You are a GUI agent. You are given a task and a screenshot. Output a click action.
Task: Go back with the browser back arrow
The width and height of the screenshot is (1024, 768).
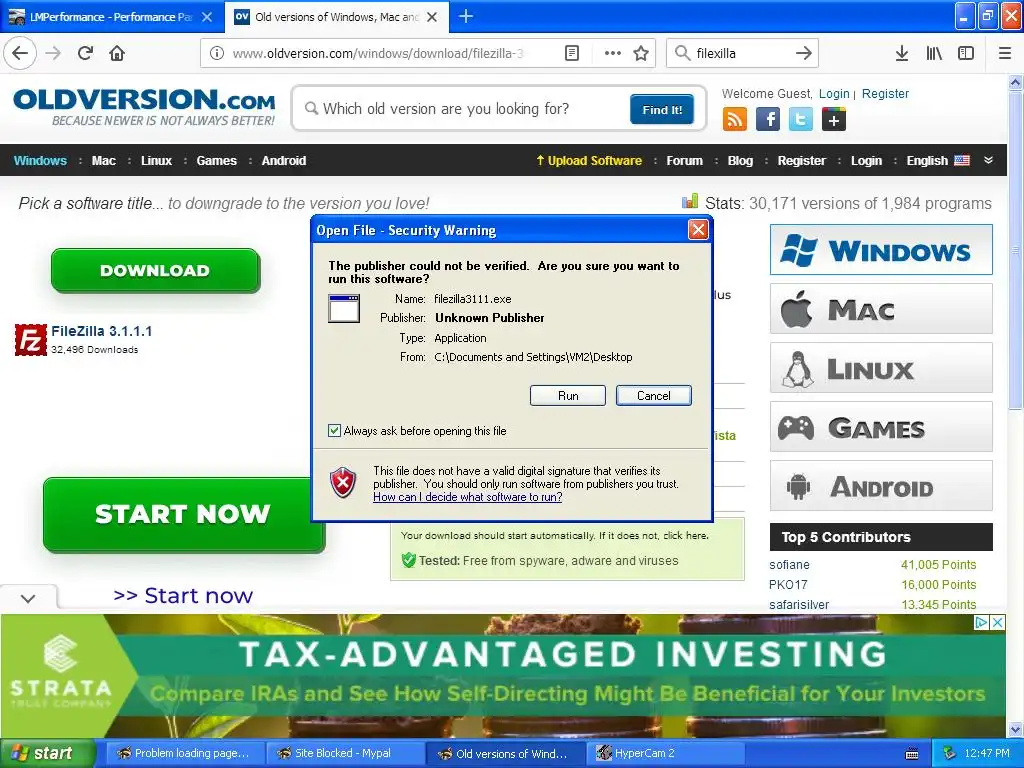tap(20, 53)
